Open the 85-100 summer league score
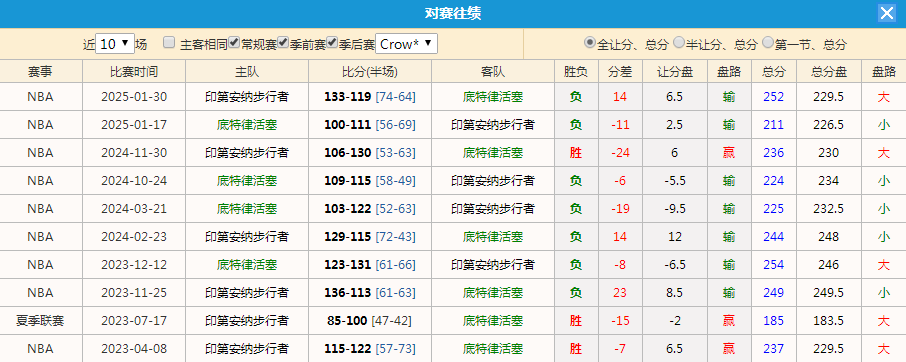 [347, 320]
